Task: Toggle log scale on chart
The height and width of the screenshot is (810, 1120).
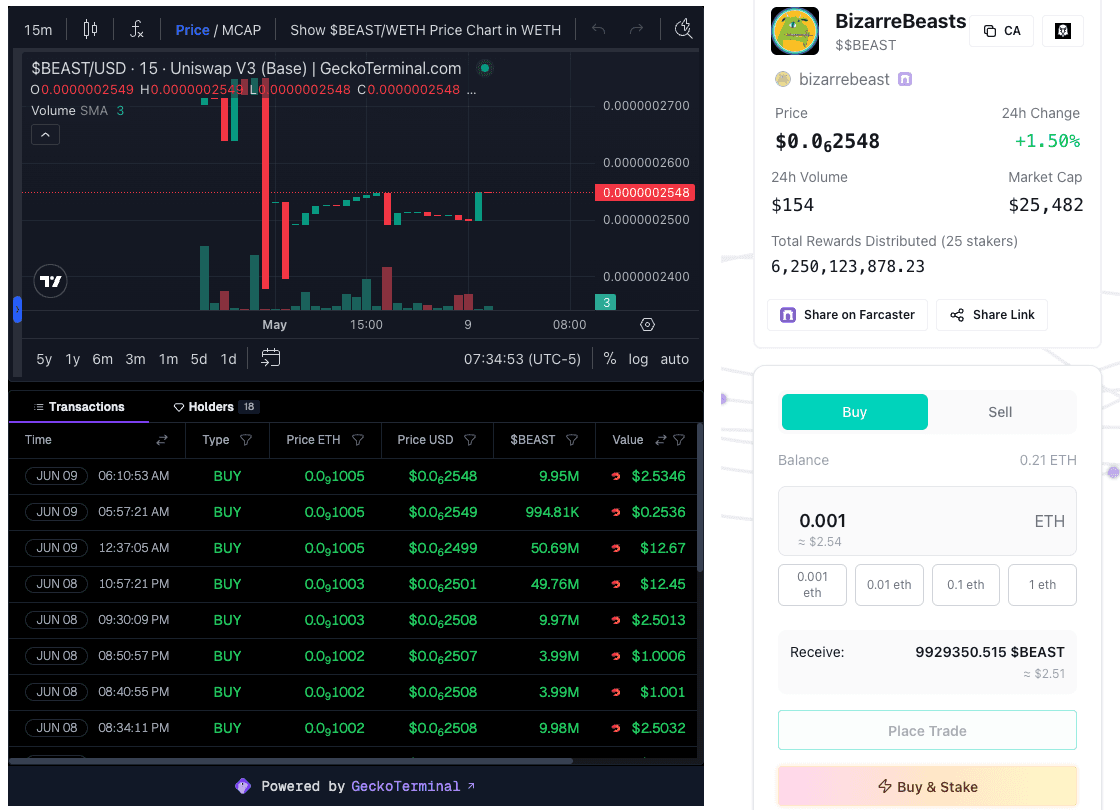Action: [x=638, y=359]
